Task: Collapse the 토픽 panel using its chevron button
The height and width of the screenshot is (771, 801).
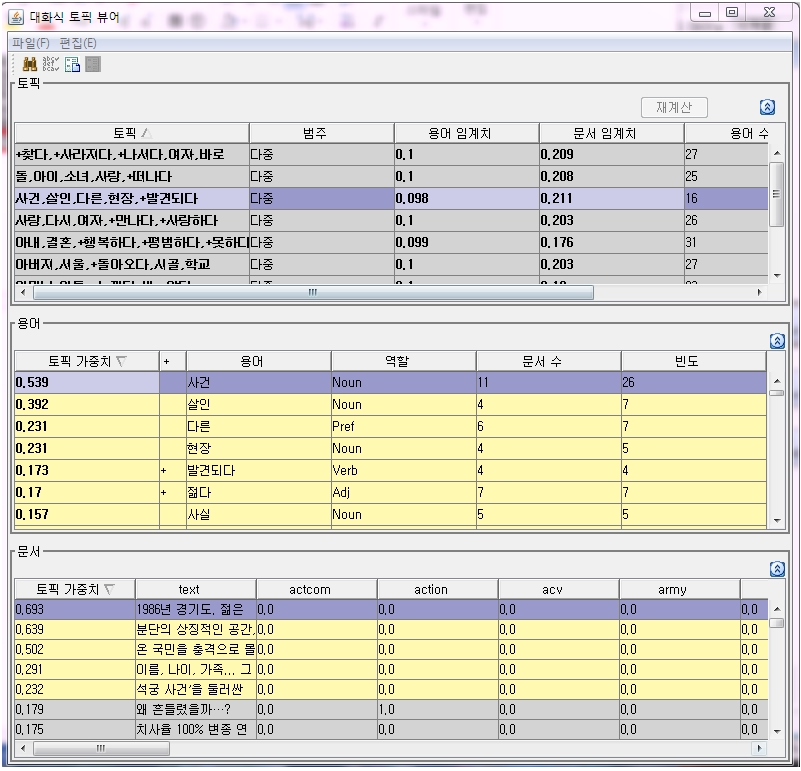Action: [x=767, y=107]
